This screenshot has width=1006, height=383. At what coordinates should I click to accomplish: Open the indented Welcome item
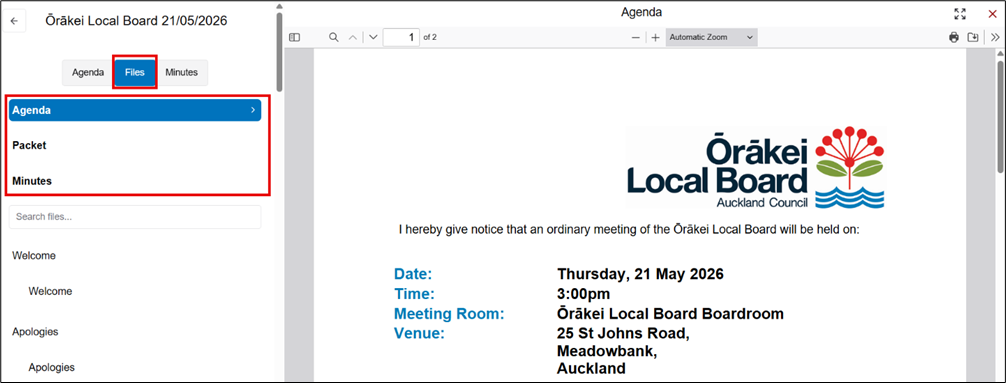coord(50,291)
